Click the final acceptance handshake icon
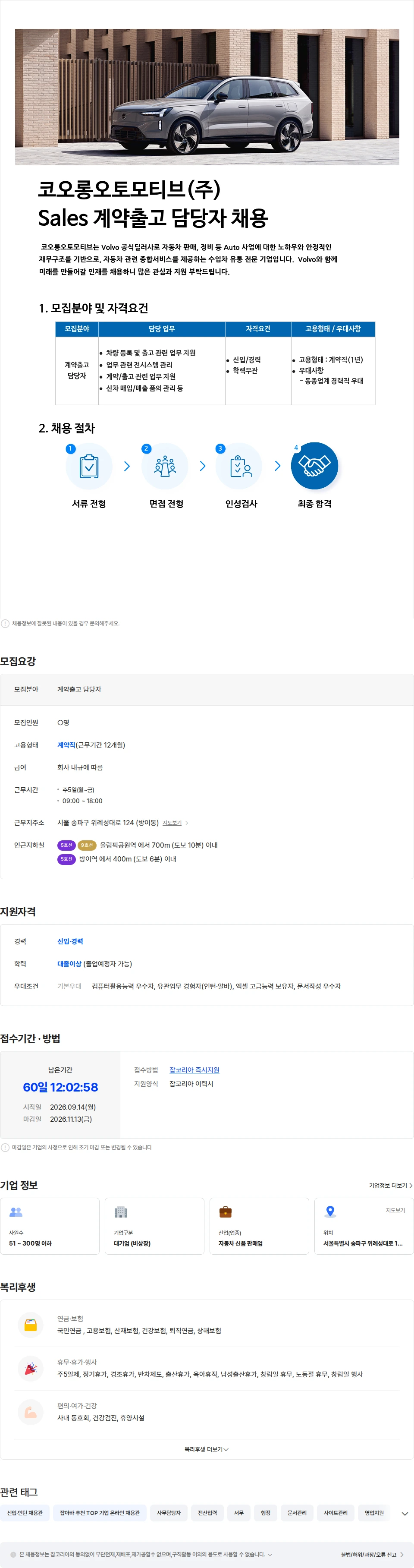 pyautogui.click(x=314, y=466)
